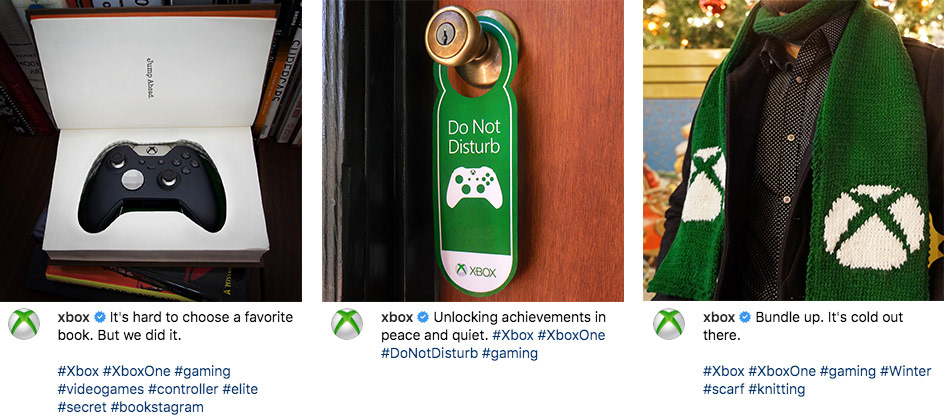Screen dimensions: 944x420
Task: Click the Xbox avatar beside the book caption
Action: tap(24, 324)
